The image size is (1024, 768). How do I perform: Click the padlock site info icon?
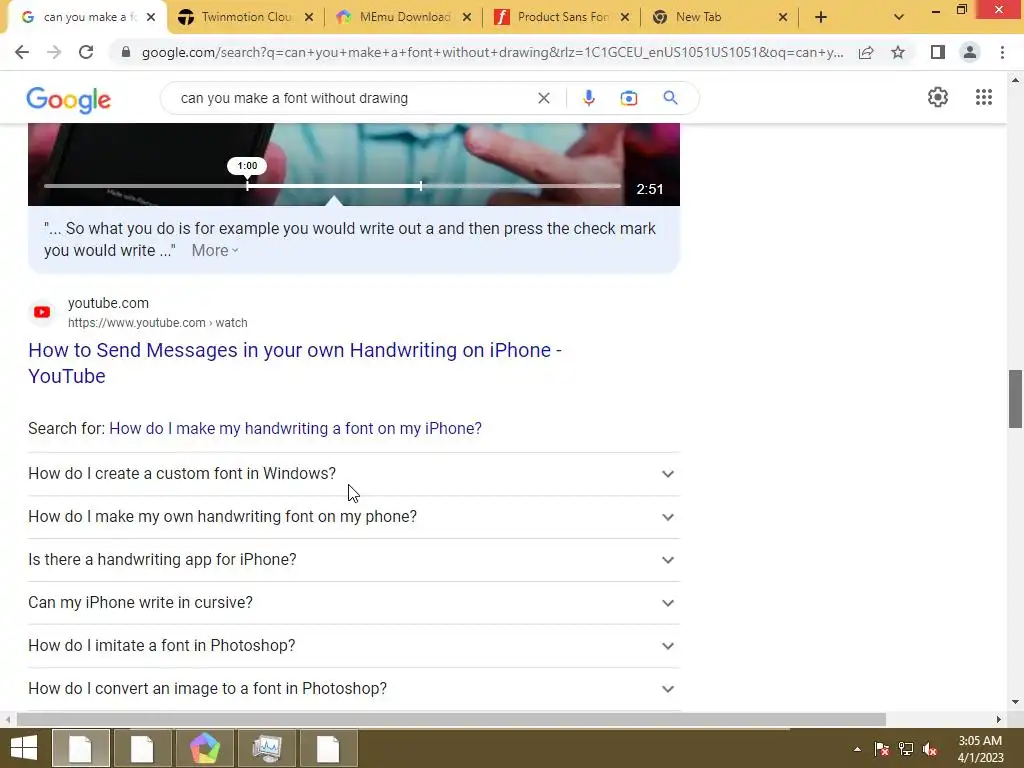coord(126,52)
